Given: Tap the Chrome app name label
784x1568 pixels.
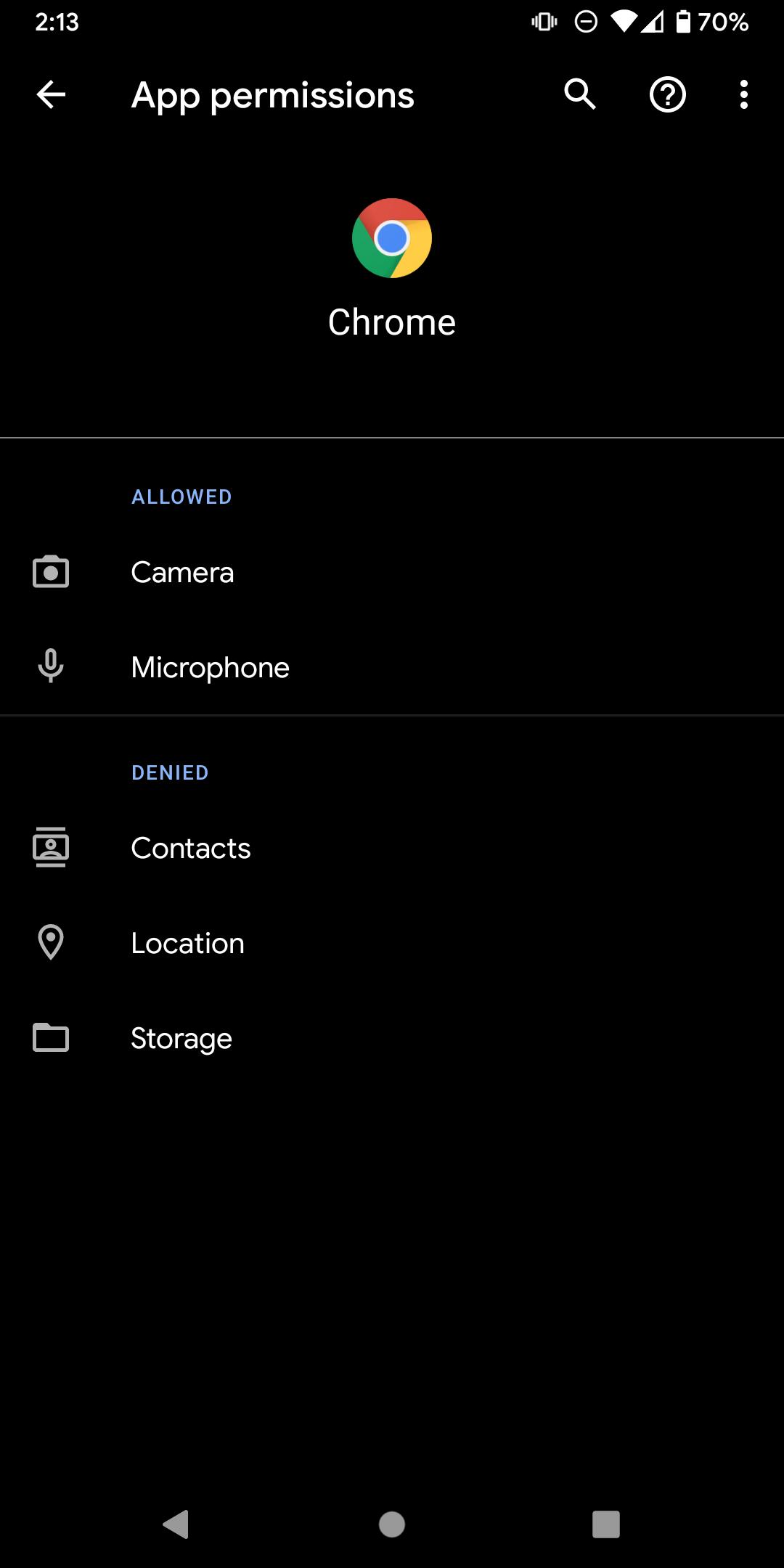Looking at the screenshot, I should coord(392,322).
